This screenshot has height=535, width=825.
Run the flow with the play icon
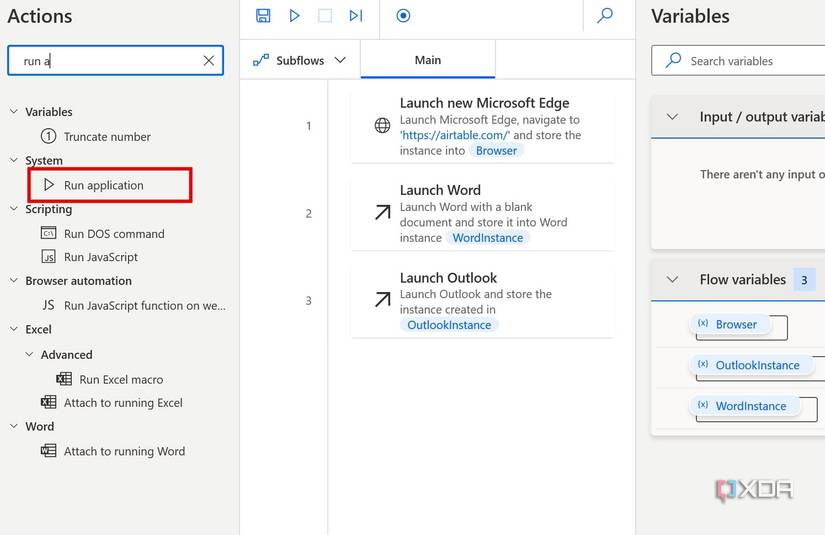click(x=295, y=15)
